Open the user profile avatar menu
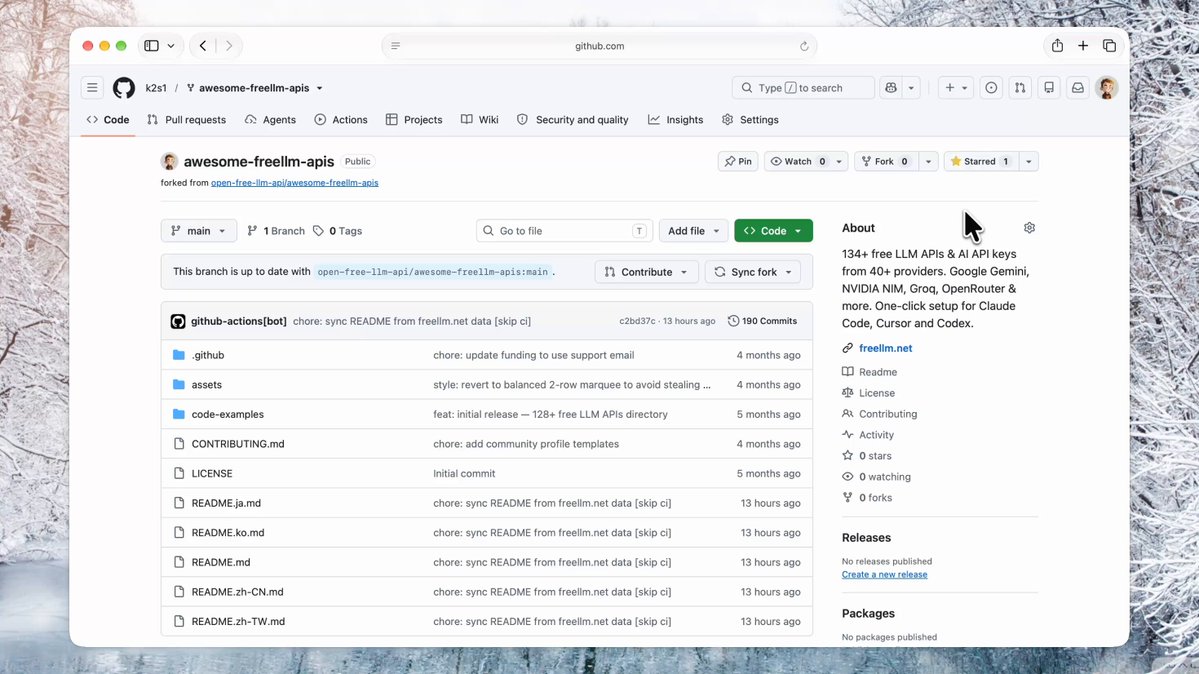Viewport: 1199px width, 674px height. pyautogui.click(x=1106, y=88)
